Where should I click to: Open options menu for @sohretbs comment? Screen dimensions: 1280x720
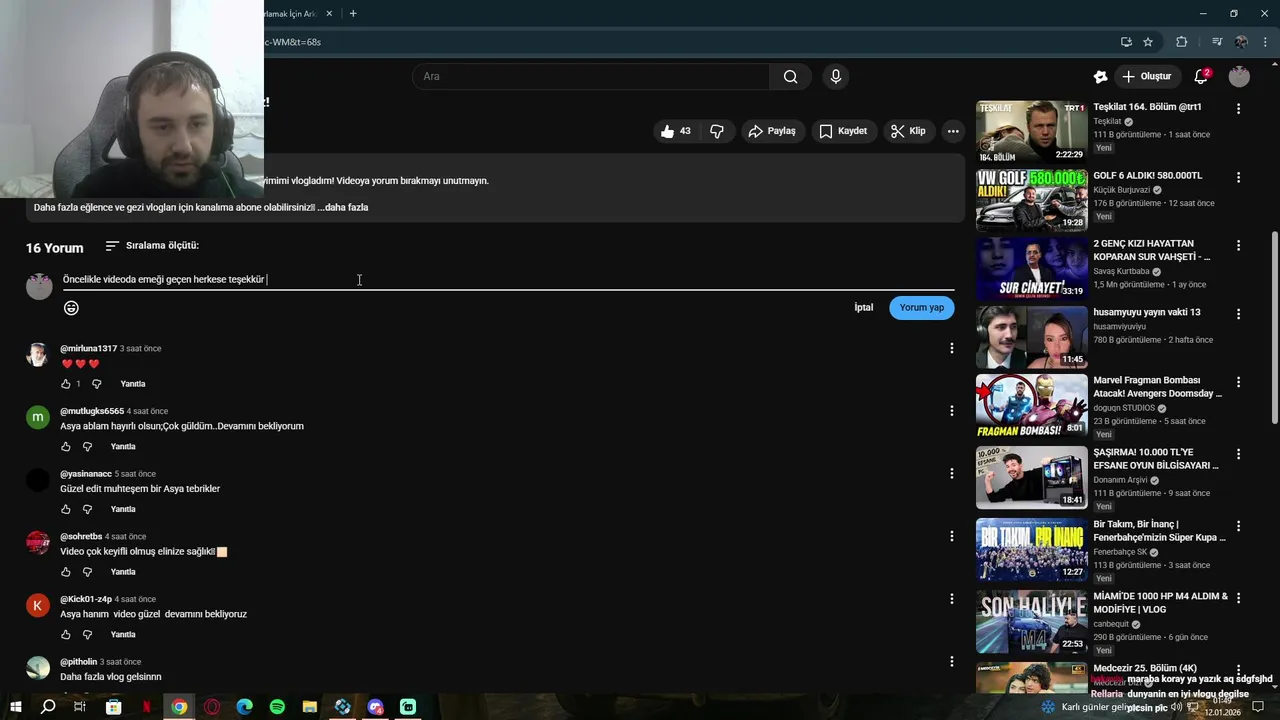(x=951, y=536)
